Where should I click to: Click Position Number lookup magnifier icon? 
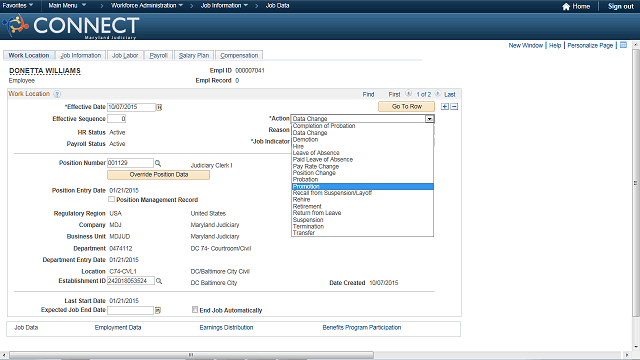pos(158,163)
